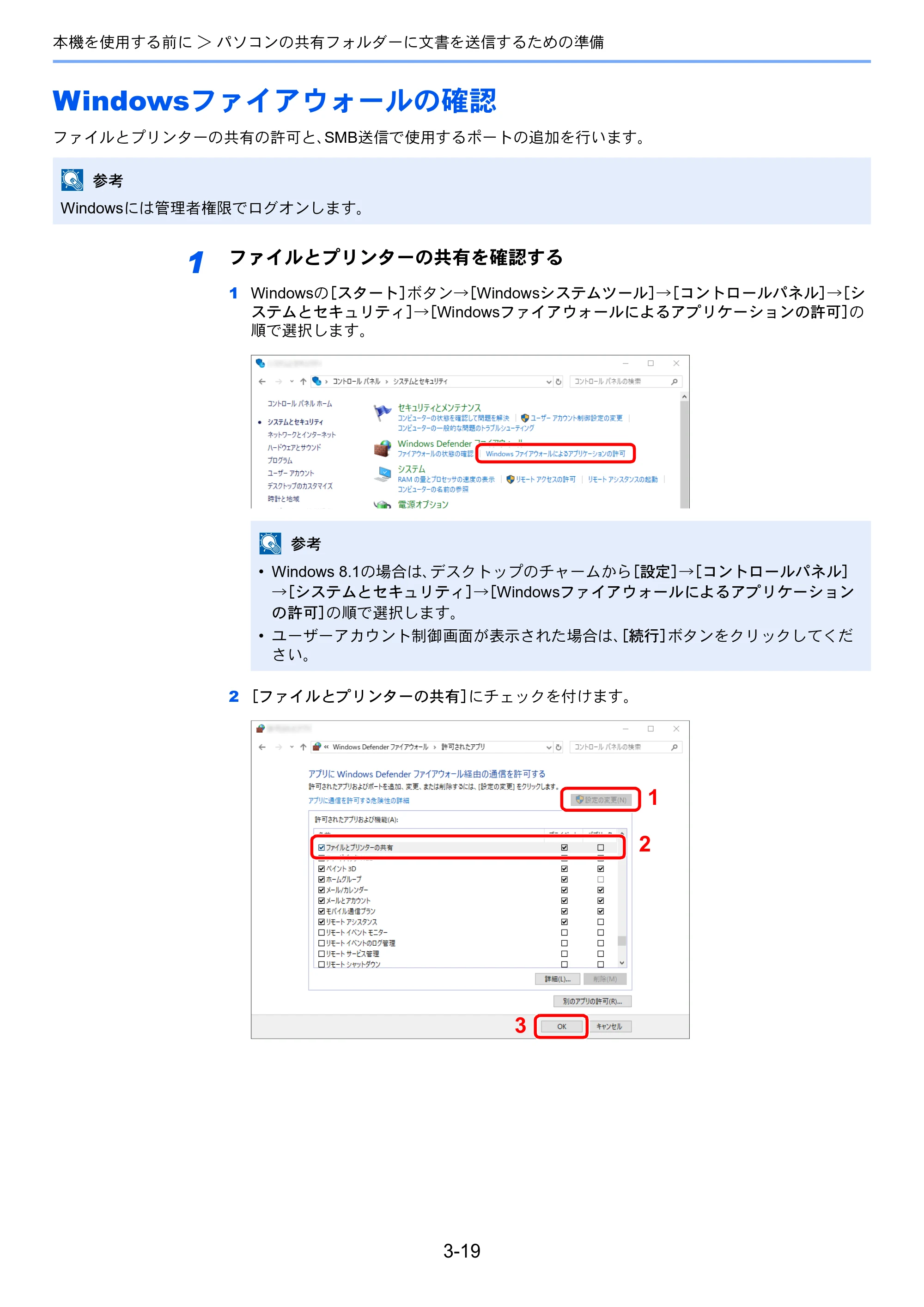Click the システム computer icon

pyautogui.click(x=383, y=474)
